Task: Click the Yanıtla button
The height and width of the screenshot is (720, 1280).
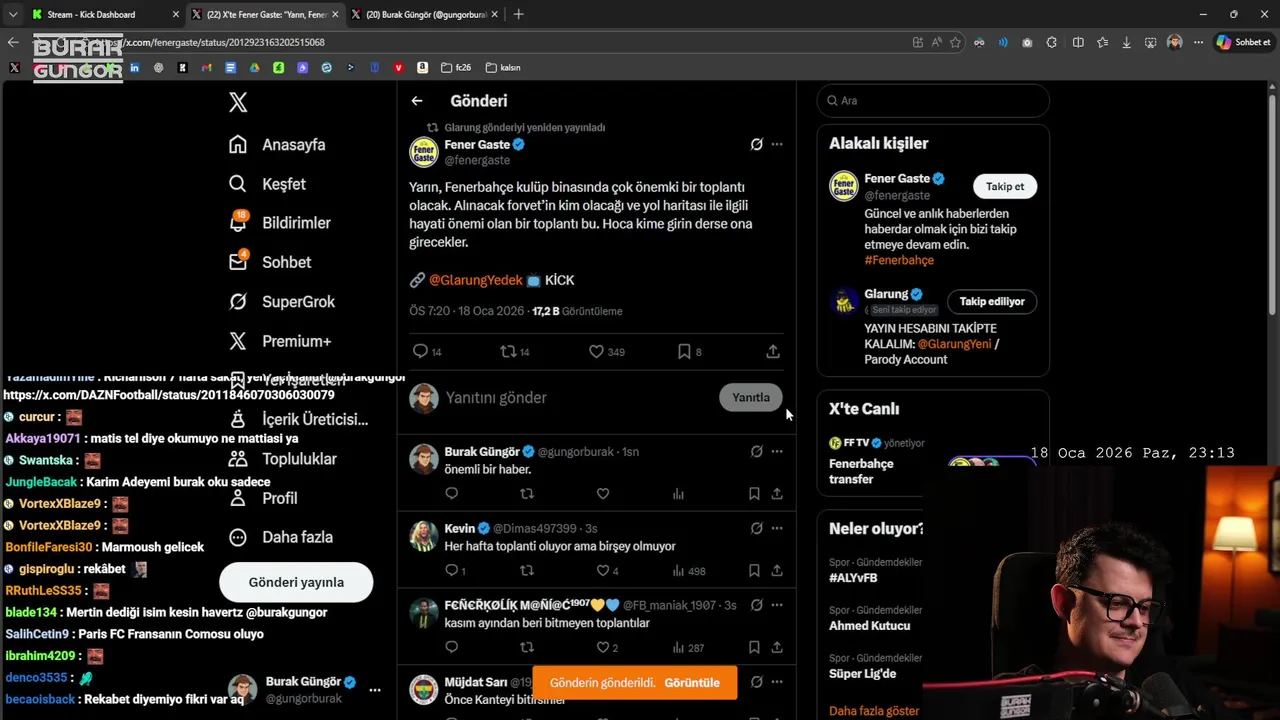Action: click(751, 397)
